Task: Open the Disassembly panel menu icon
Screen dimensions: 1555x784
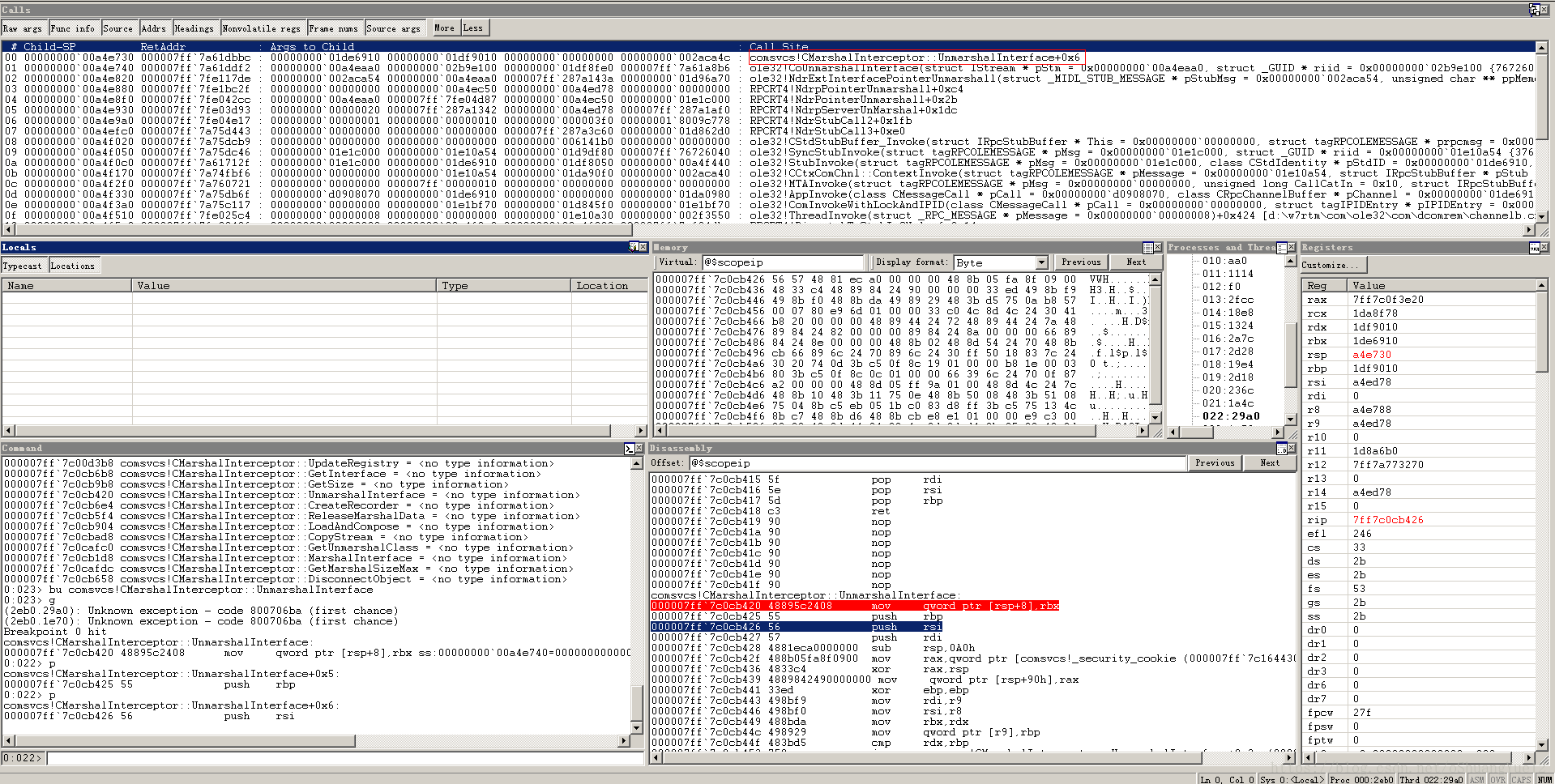Action: pyautogui.click(x=1281, y=448)
